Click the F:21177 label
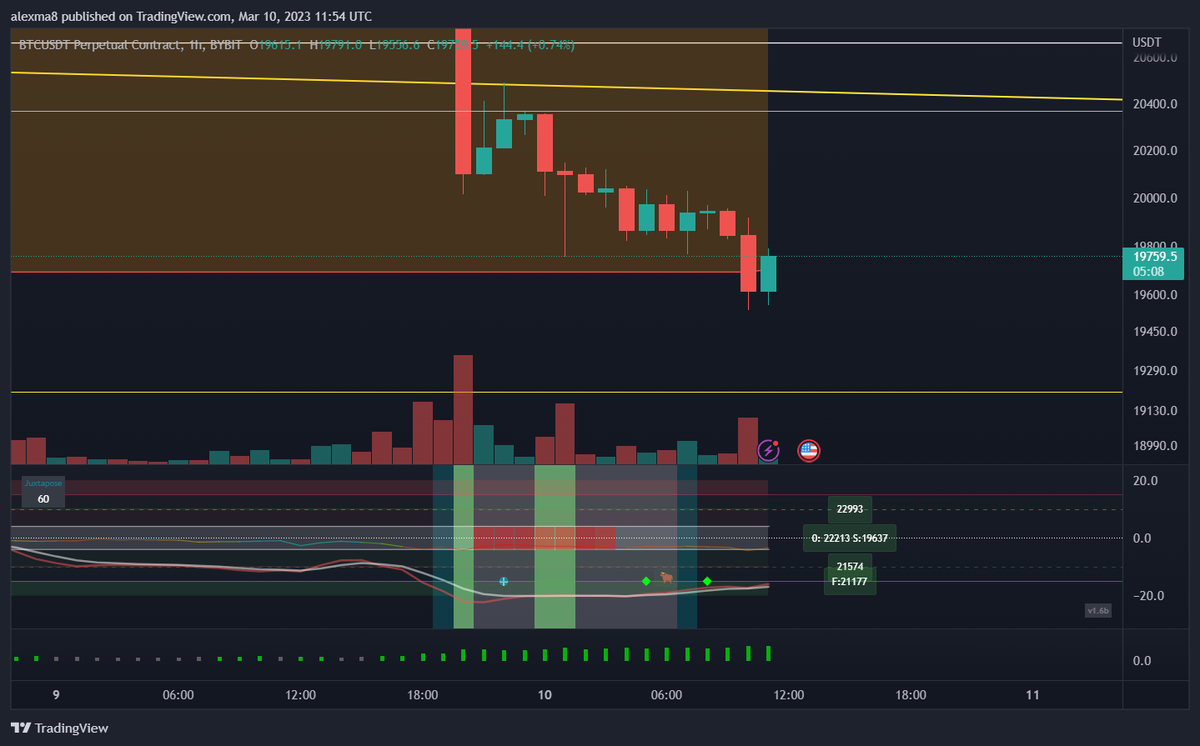 coord(850,582)
